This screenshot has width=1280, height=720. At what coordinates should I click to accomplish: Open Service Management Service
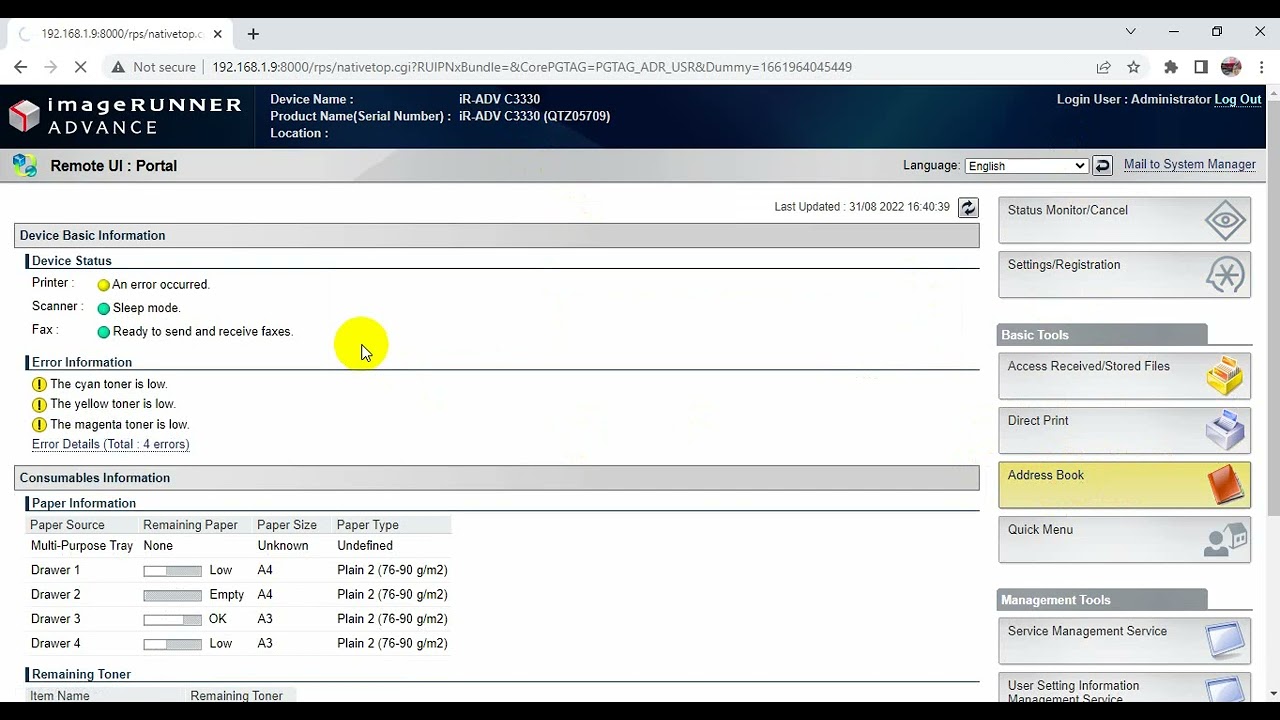pyautogui.click(x=1124, y=641)
